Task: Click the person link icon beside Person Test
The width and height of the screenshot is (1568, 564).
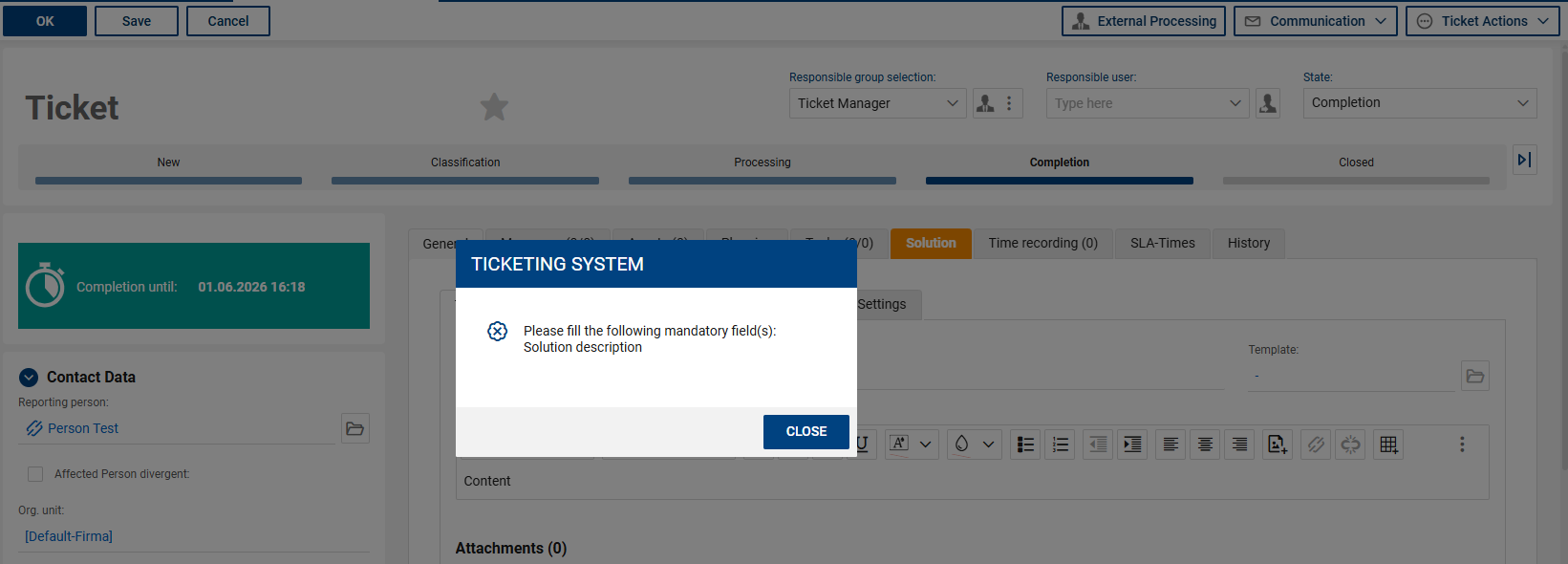Action: pyautogui.click(x=34, y=428)
